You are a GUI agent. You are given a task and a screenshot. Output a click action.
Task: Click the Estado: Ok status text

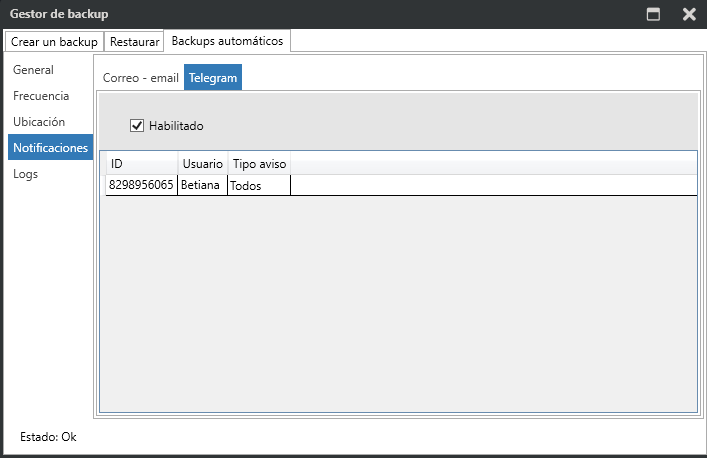point(48,437)
